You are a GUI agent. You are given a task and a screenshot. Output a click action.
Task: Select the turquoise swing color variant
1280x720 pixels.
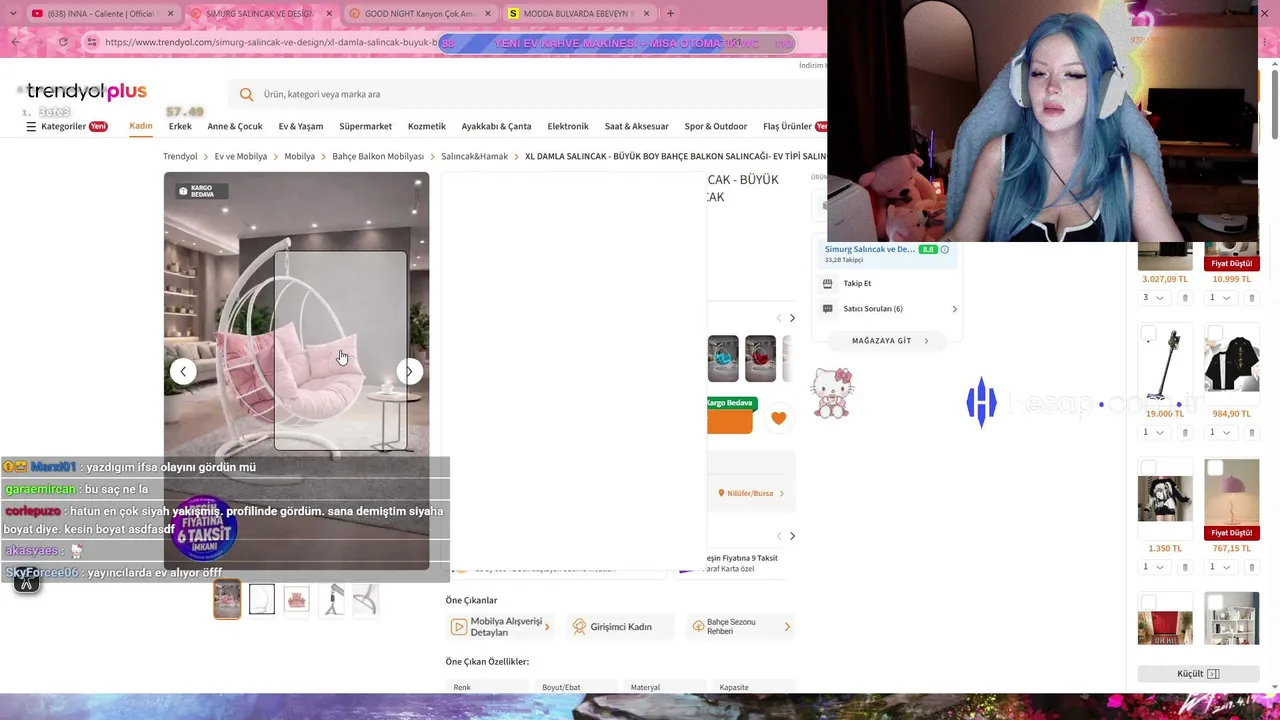(x=723, y=359)
